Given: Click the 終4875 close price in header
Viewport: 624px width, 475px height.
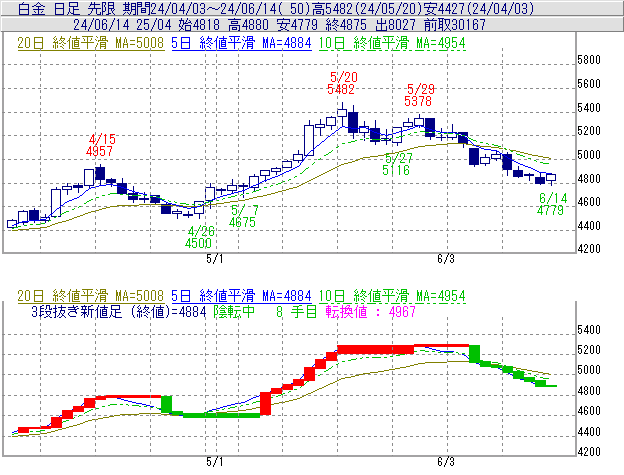Looking at the screenshot, I should tap(346, 25).
